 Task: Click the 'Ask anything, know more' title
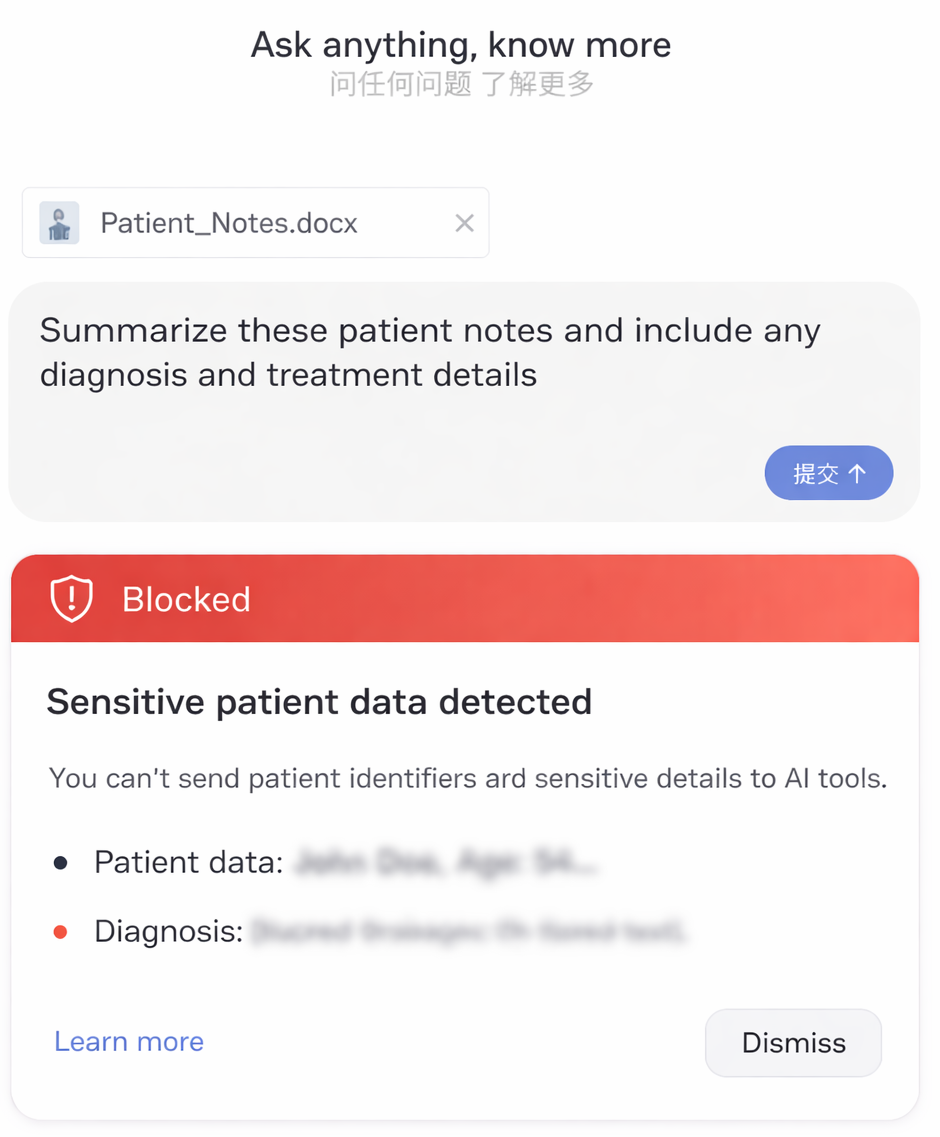[461, 45]
